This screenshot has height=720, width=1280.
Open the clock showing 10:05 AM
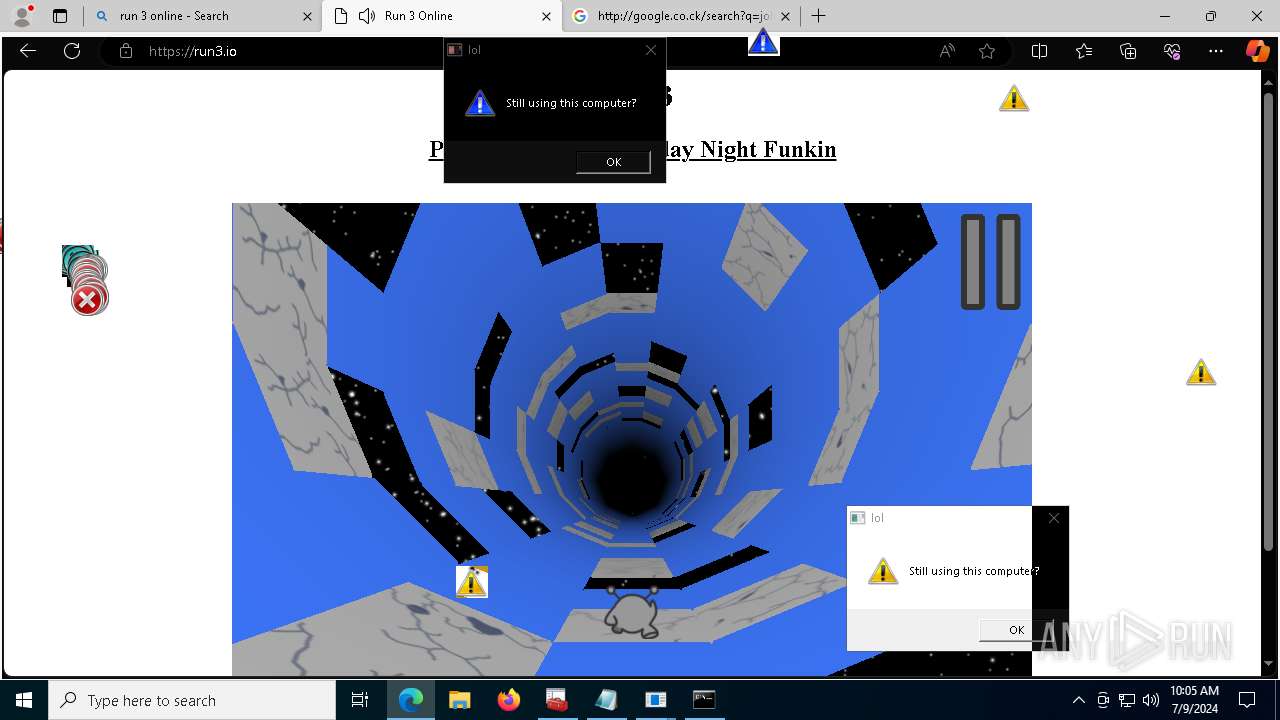(x=1194, y=700)
